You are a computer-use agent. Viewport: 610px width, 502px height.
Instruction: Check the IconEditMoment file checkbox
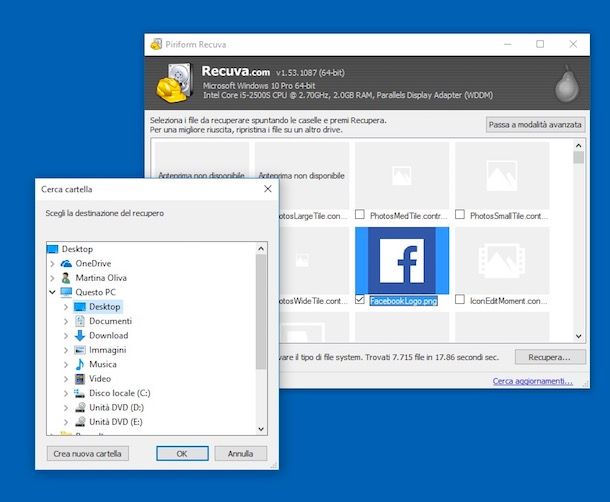tap(460, 300)
